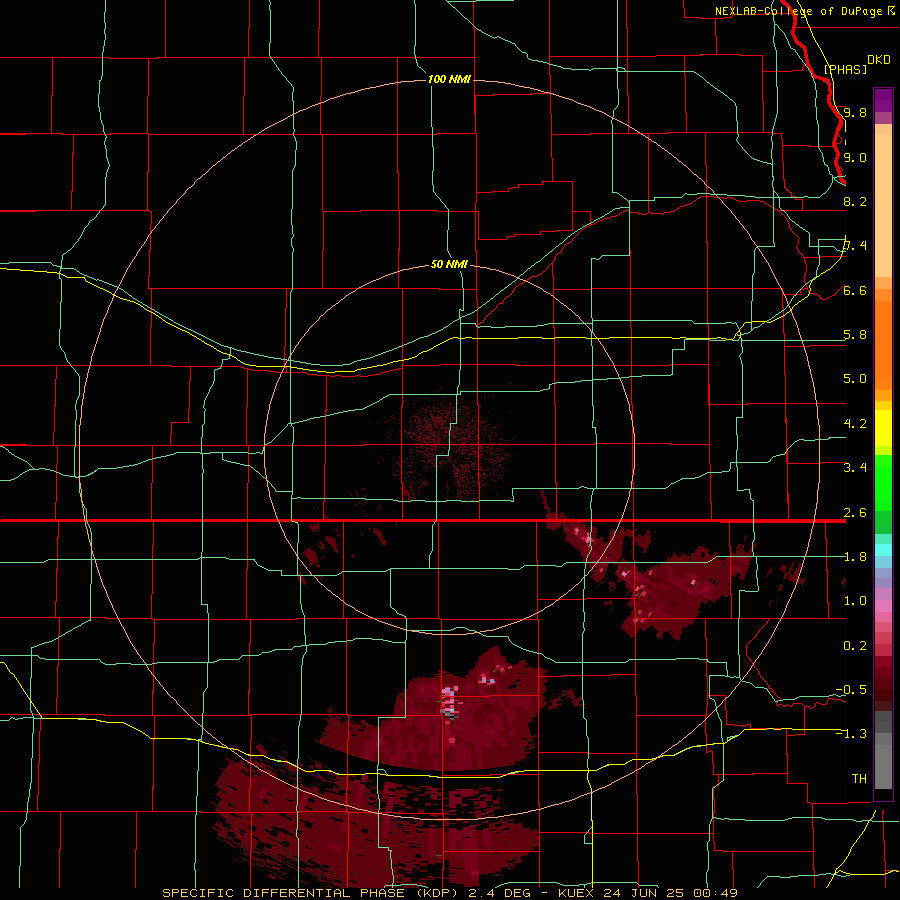
Task: Click the [PHAS] label near the legend
Action: point(845,69)
